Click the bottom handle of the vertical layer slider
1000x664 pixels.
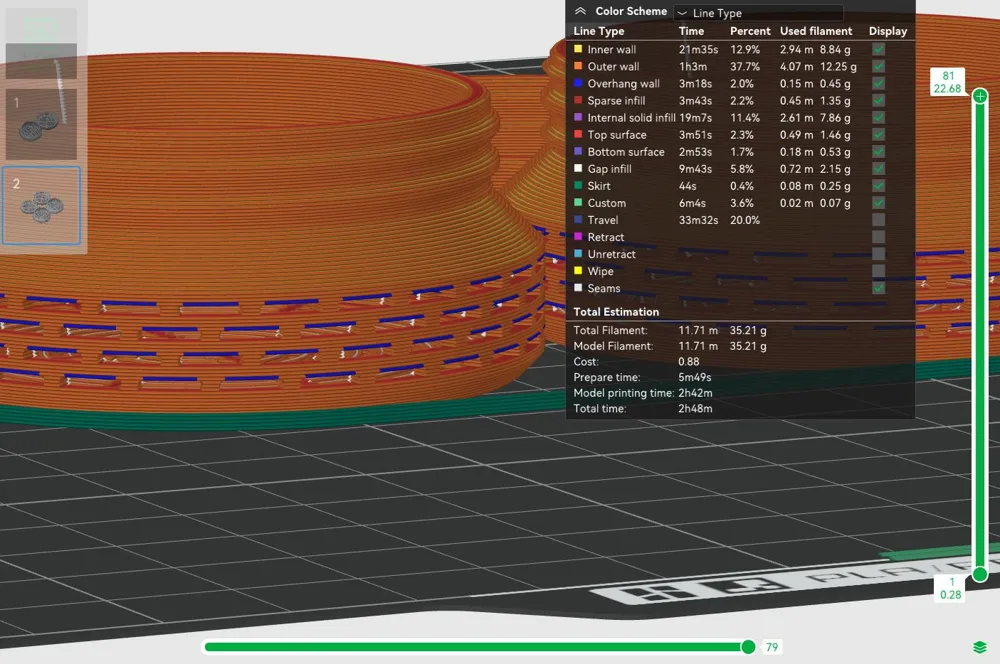(980, 574)
